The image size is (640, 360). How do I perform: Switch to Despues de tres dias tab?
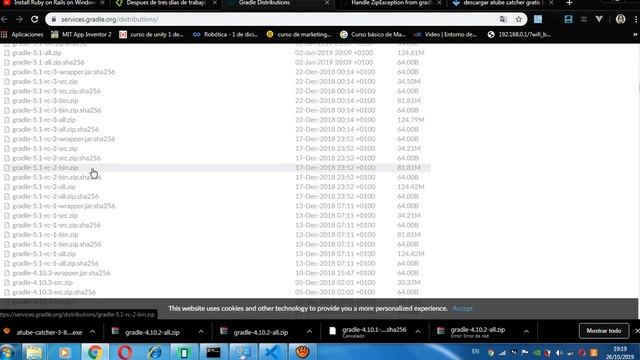tap(166, 3)
